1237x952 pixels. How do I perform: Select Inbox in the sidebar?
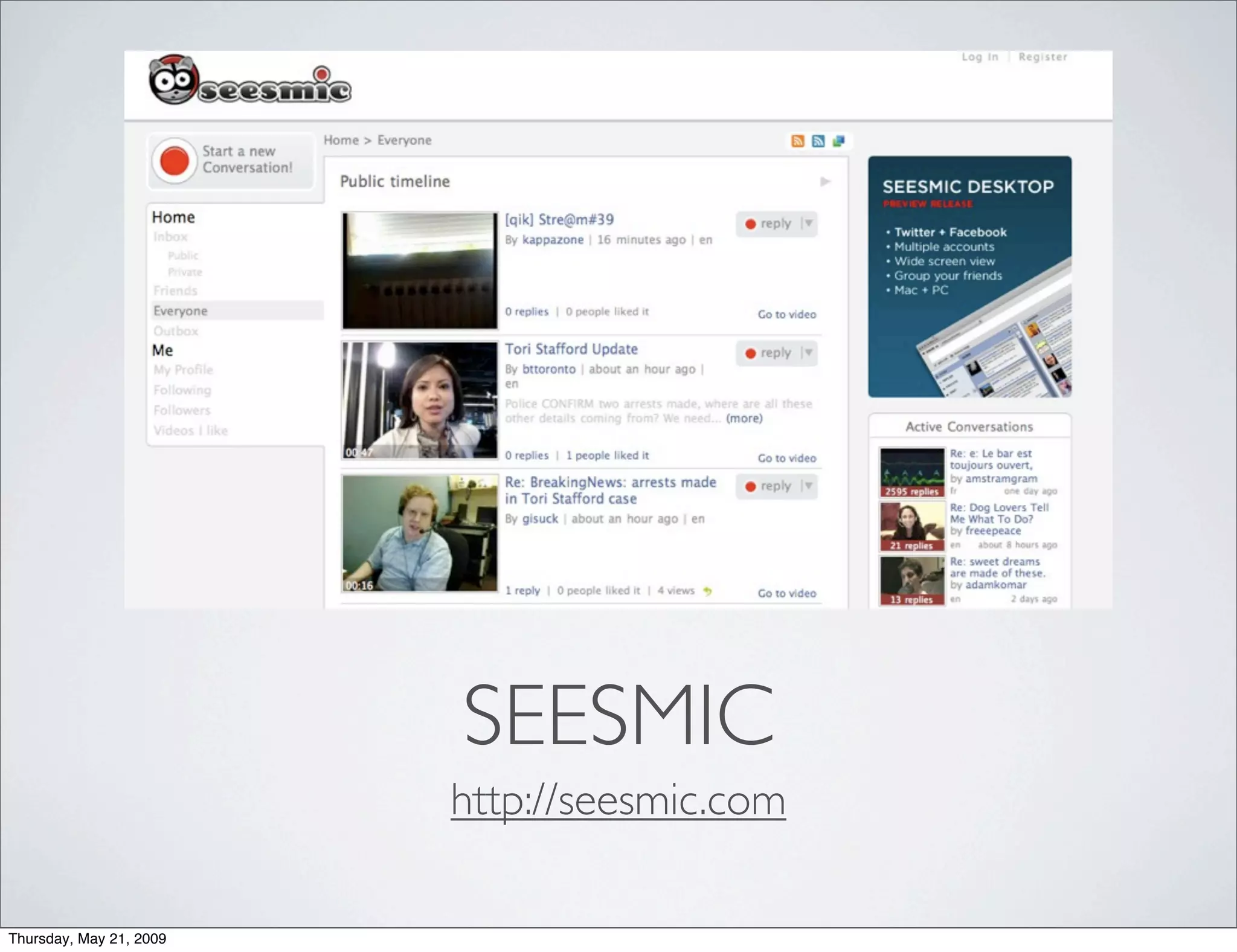(x=170, y=237)
